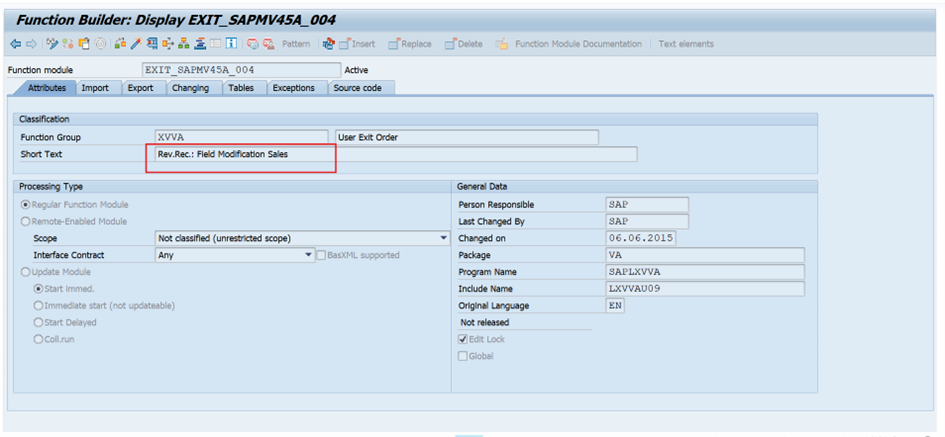Click the Original Language field EN
The width and height of the screenshot is (945, 437).
(615, 306)
